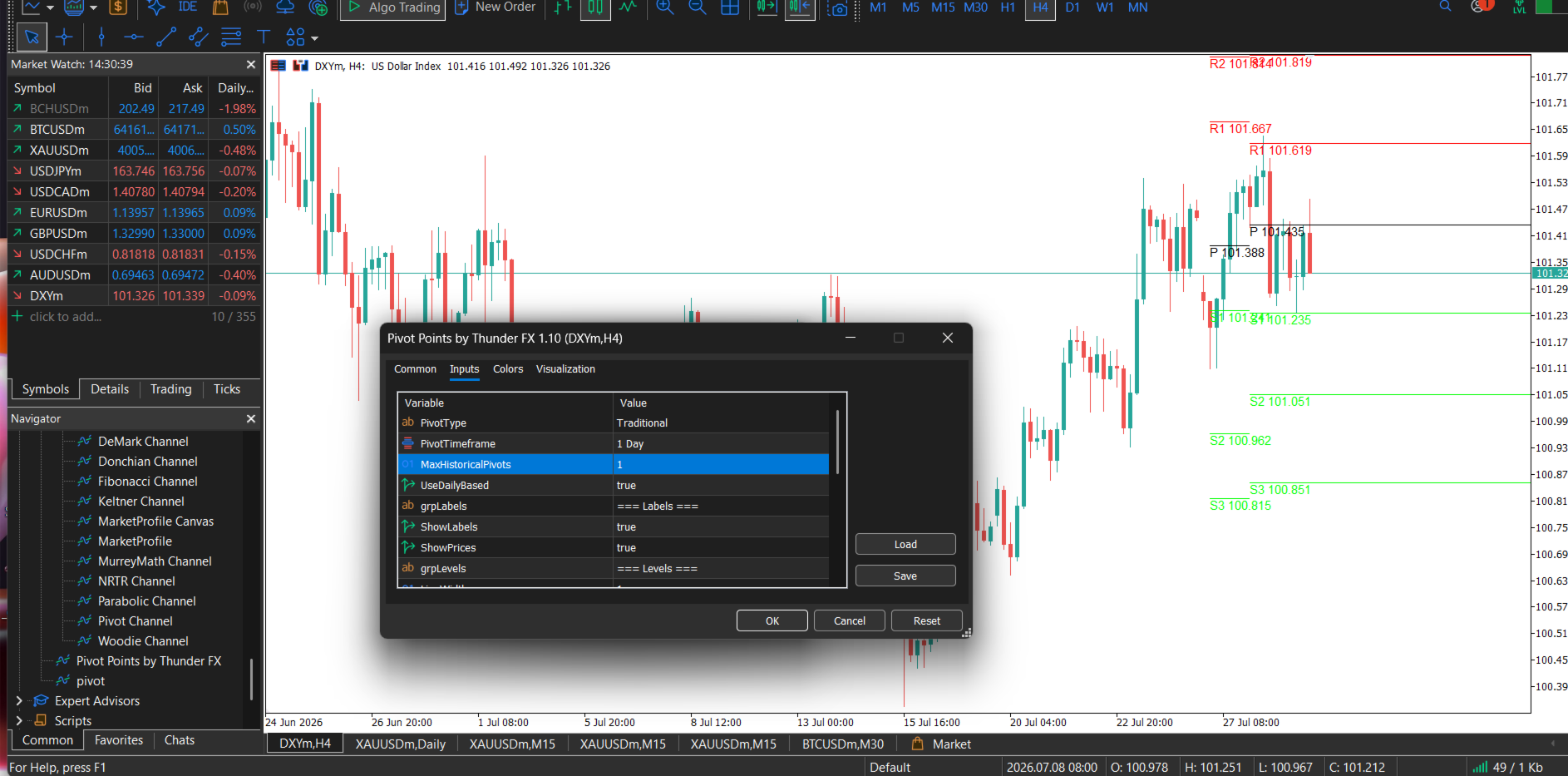Switch chart to candlestick mode
The width and height of the screenshot is (1568, 776).
coord(595,7)
